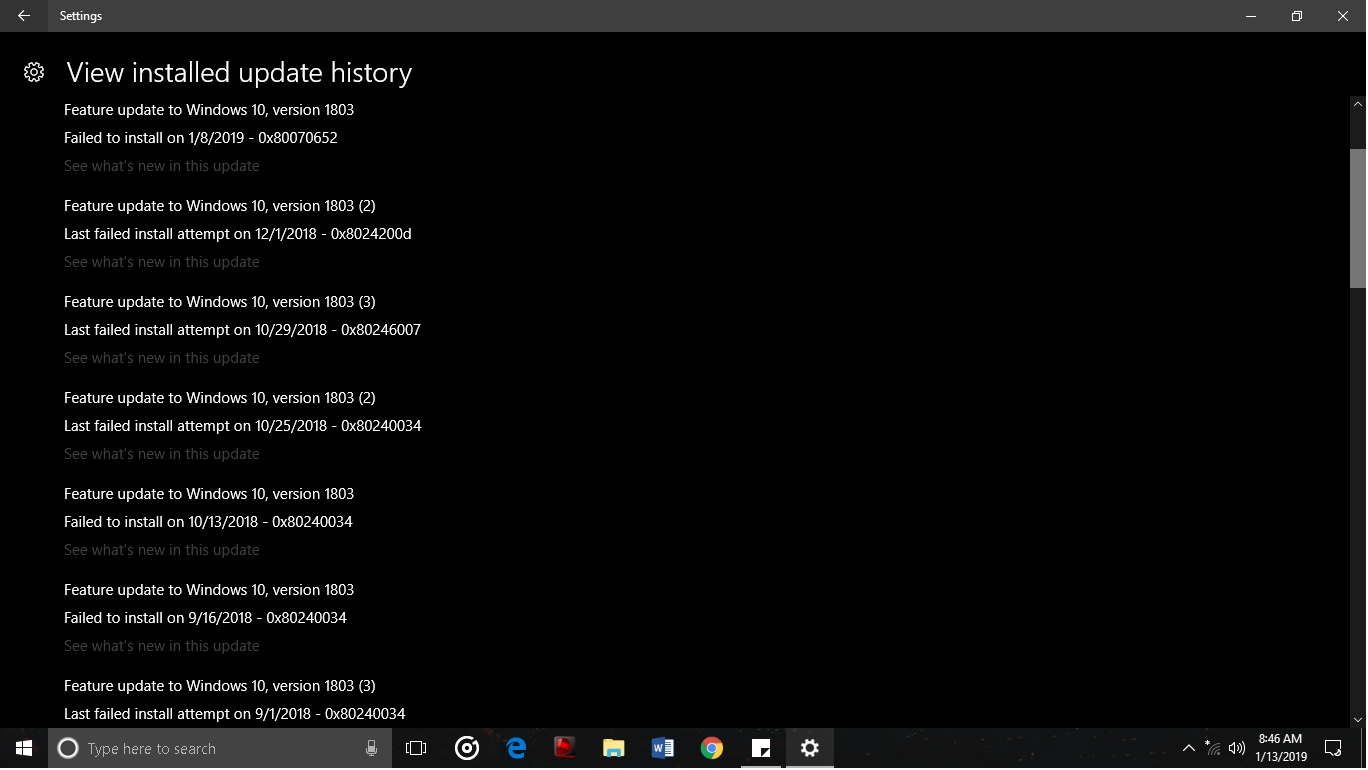Click the entry with error code 0x8024200d
Viewport: 1368px width, 770px height.
(x=238, y=234)
